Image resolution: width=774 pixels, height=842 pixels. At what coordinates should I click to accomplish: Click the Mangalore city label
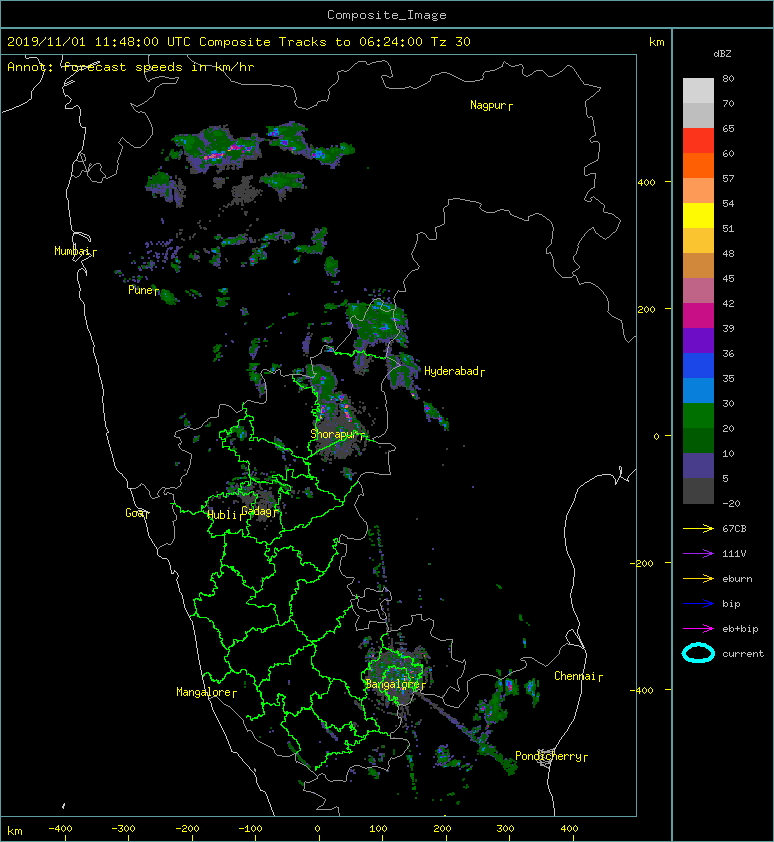[206, 692]
